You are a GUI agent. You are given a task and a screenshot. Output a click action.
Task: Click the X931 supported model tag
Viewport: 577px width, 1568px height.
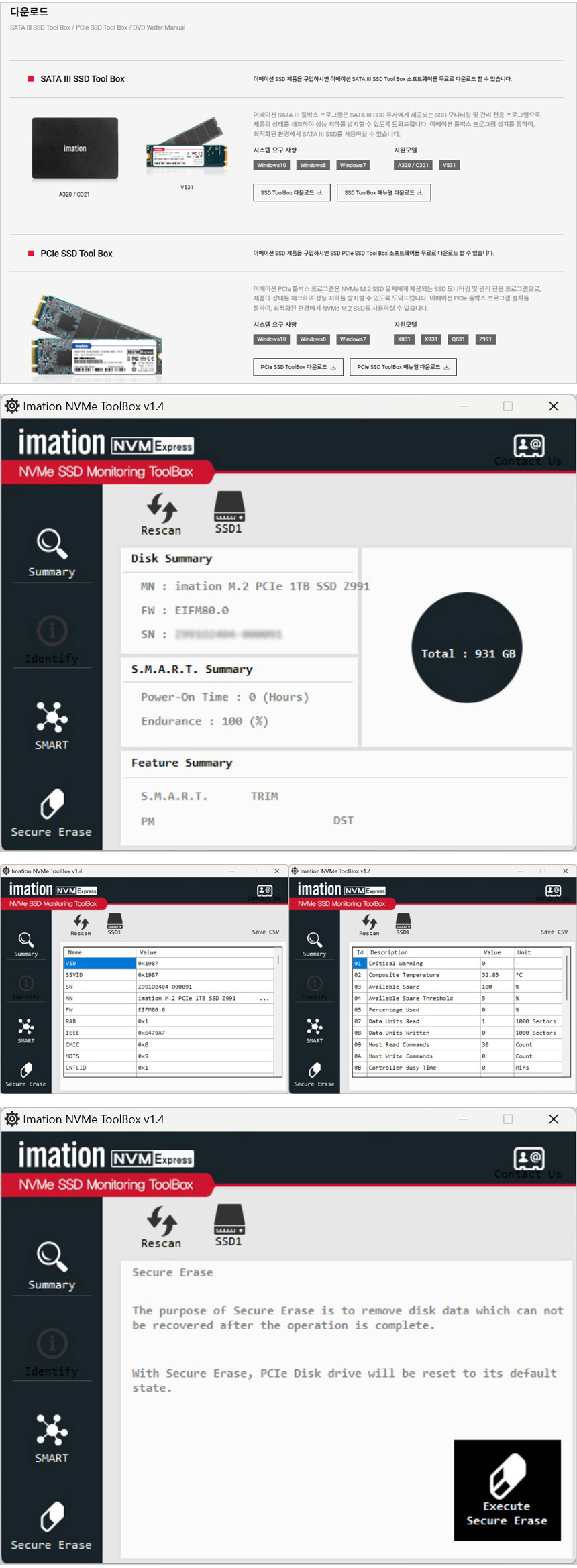(431, 339)
